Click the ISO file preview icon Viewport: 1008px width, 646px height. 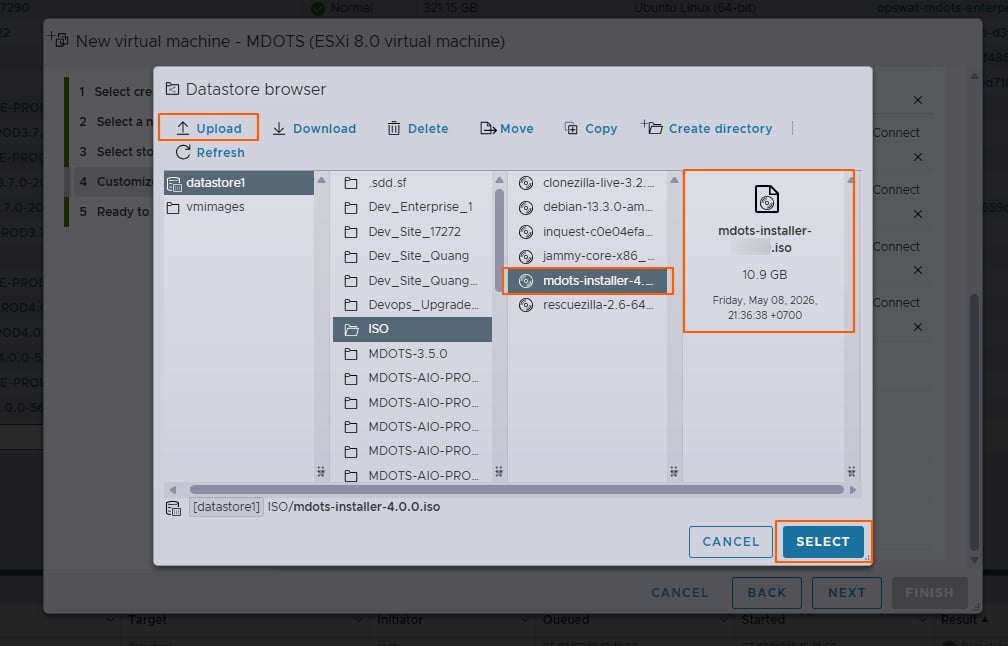pos(766,199)
